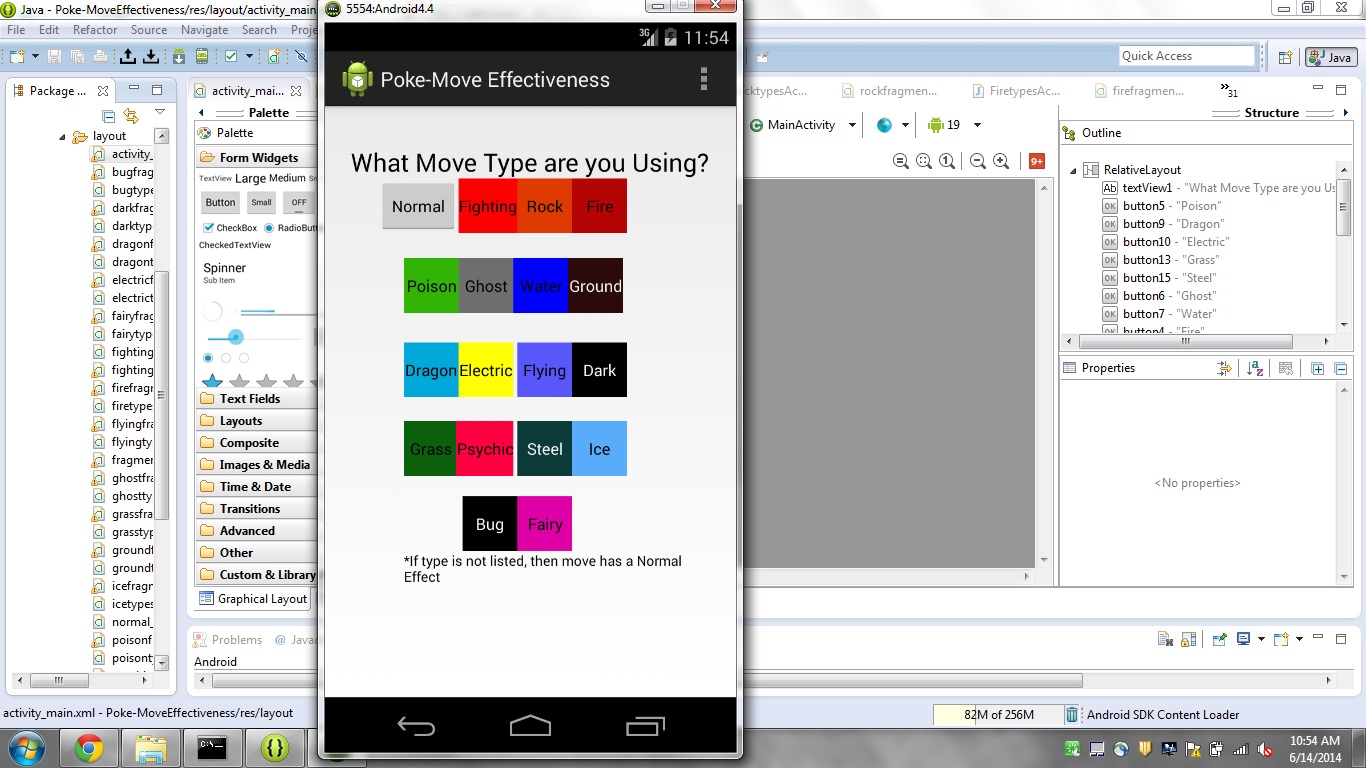1366x768 pixels.
Task: Select button9 - "Dragon" in Outline
Action: click(1162, 224)
